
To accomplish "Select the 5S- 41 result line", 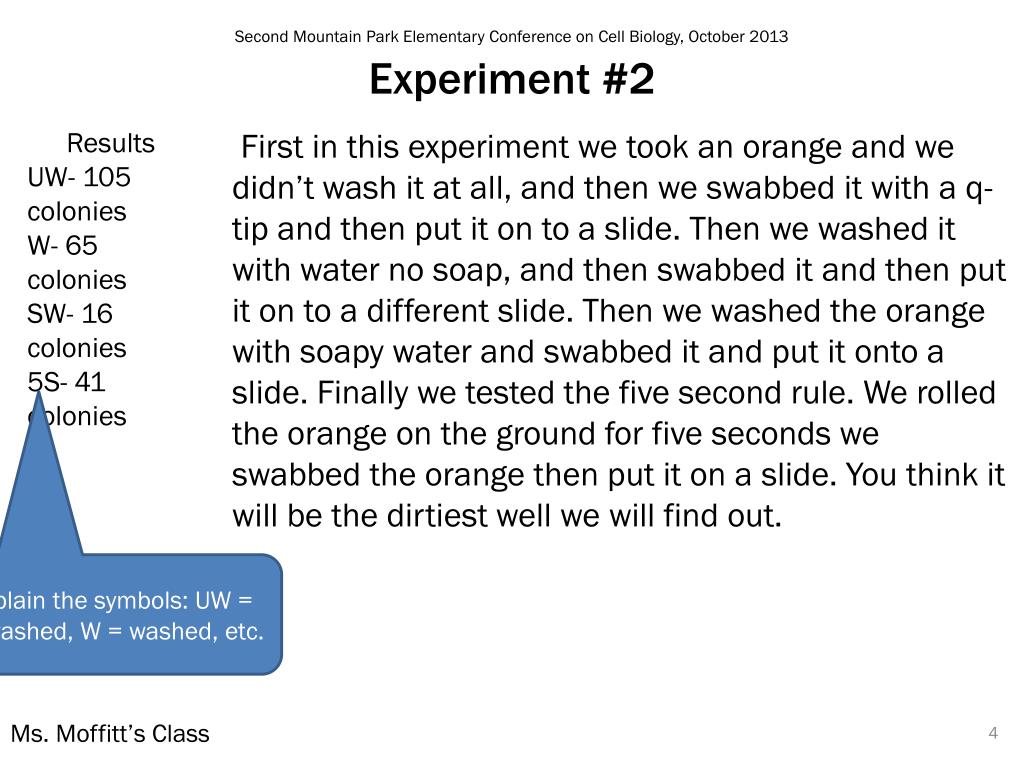I will click(66, 382).
